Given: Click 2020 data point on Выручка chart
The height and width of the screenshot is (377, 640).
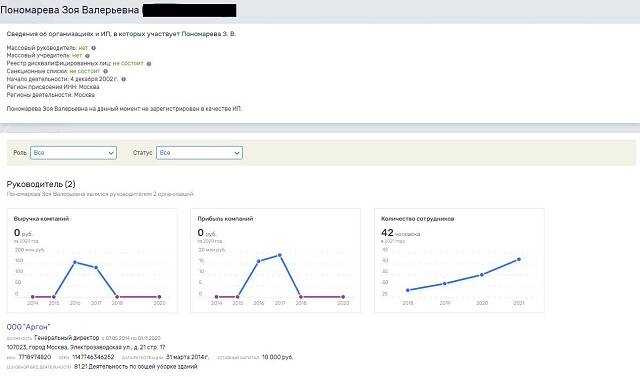Looking at the screenshot, I should click(159, 297).
